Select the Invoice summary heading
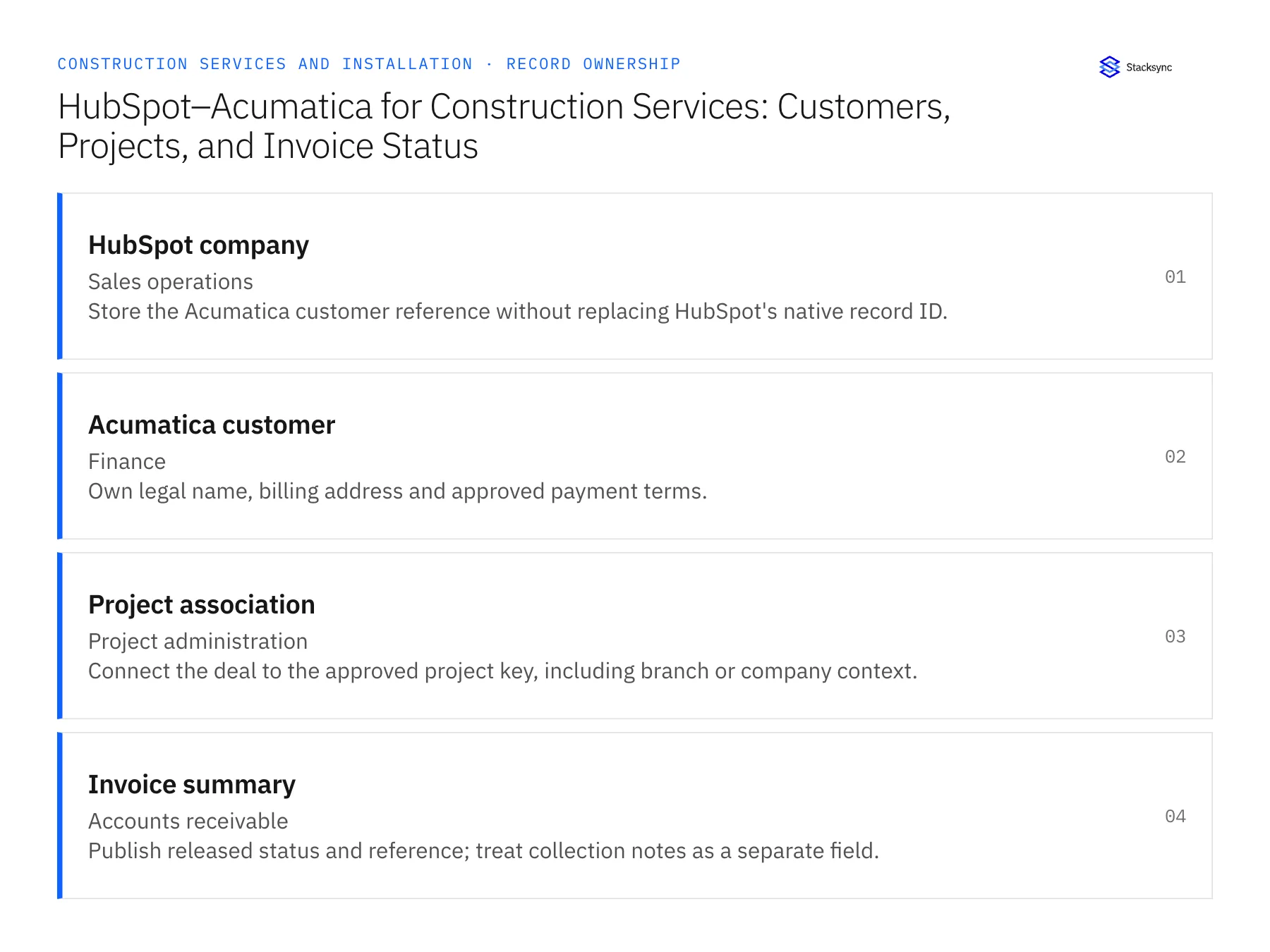The height and width of the screenshot is (952, 1270). click(192, 785)
